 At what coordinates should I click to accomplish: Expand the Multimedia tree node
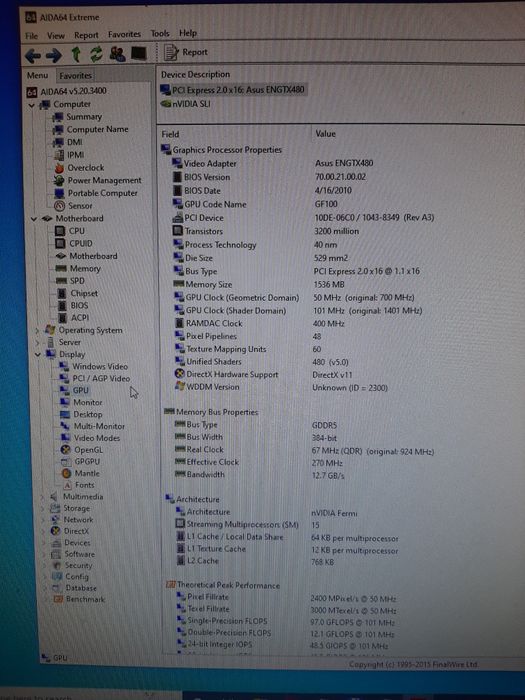(42, 497)
